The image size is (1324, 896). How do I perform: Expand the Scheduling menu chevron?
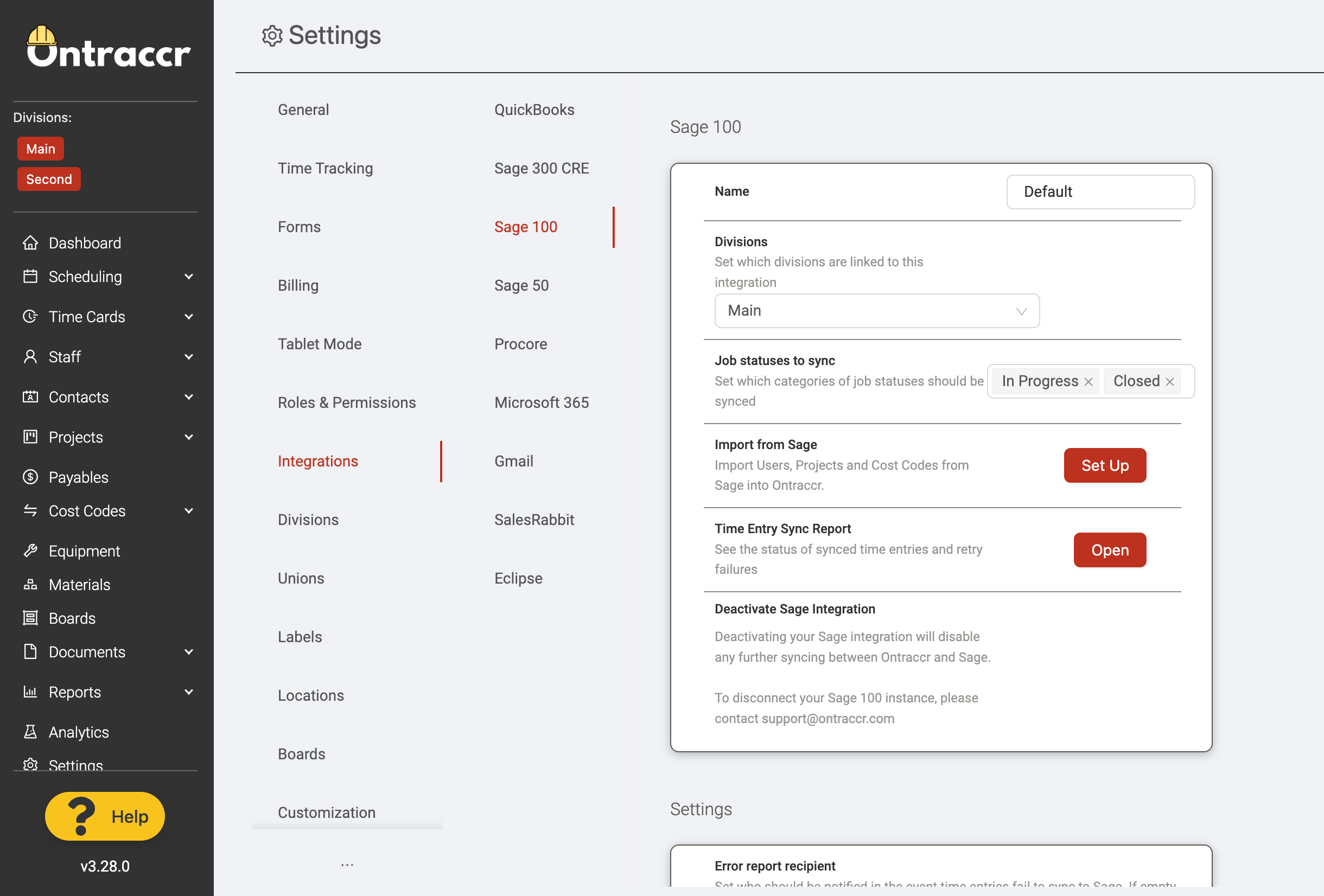pyautogui.click(x=189, y=276)
